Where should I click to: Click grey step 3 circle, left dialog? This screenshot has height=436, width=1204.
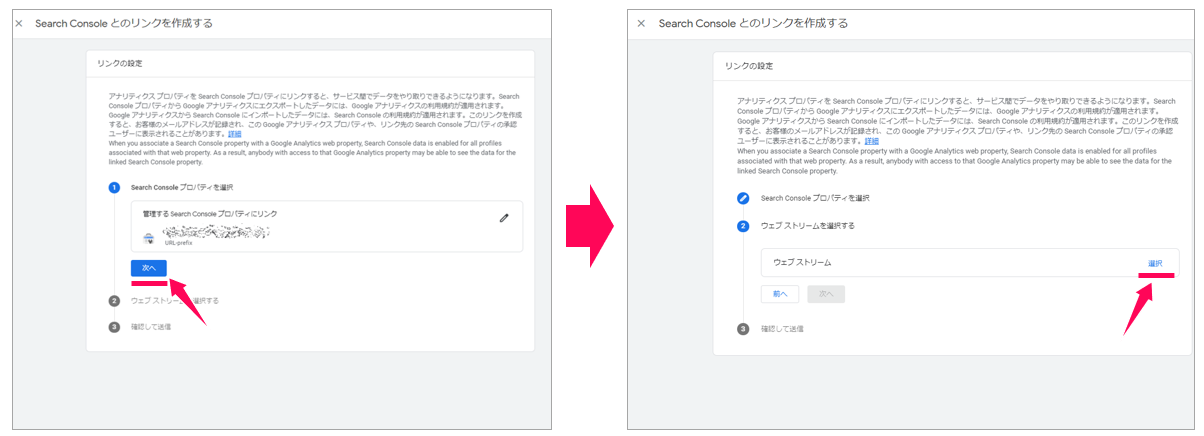tap(114, 327)
